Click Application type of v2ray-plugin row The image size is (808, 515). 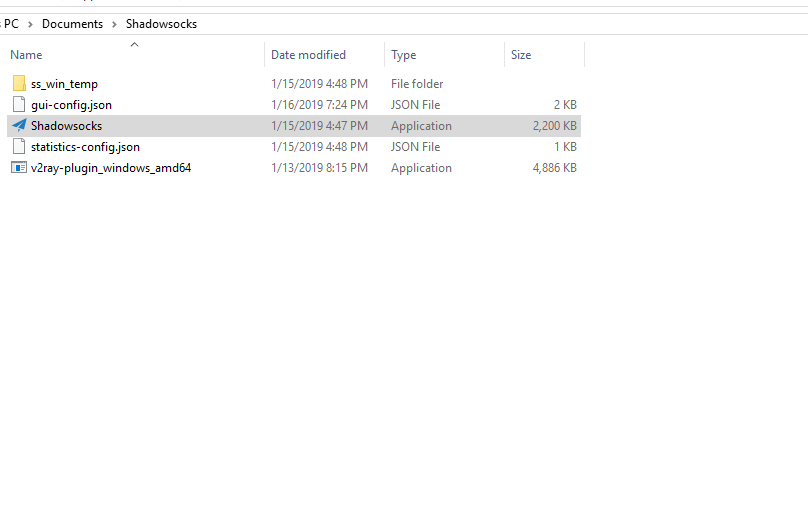click(x=421, y=168)
